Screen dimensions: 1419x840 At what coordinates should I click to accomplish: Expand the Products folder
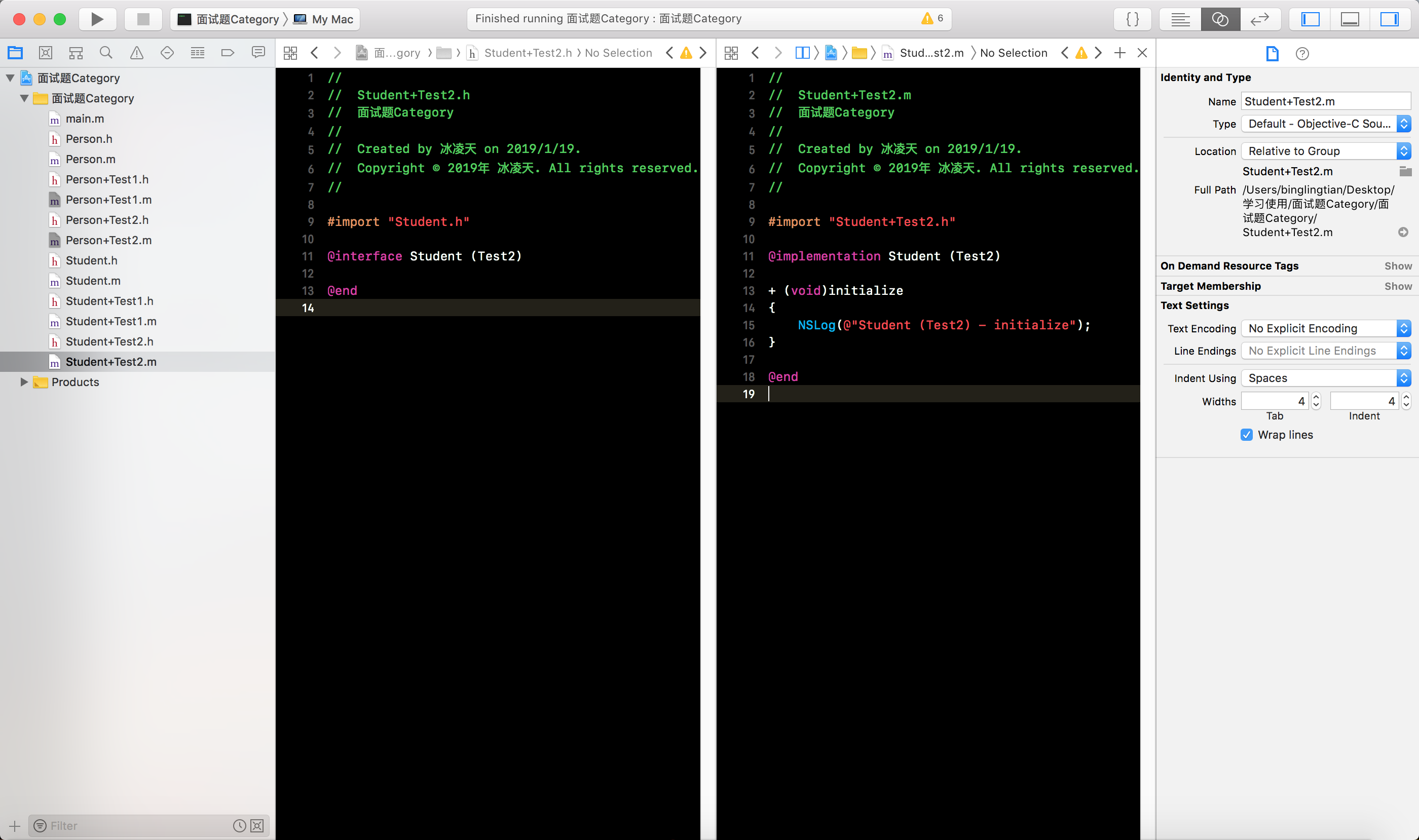tap(24, 382)
